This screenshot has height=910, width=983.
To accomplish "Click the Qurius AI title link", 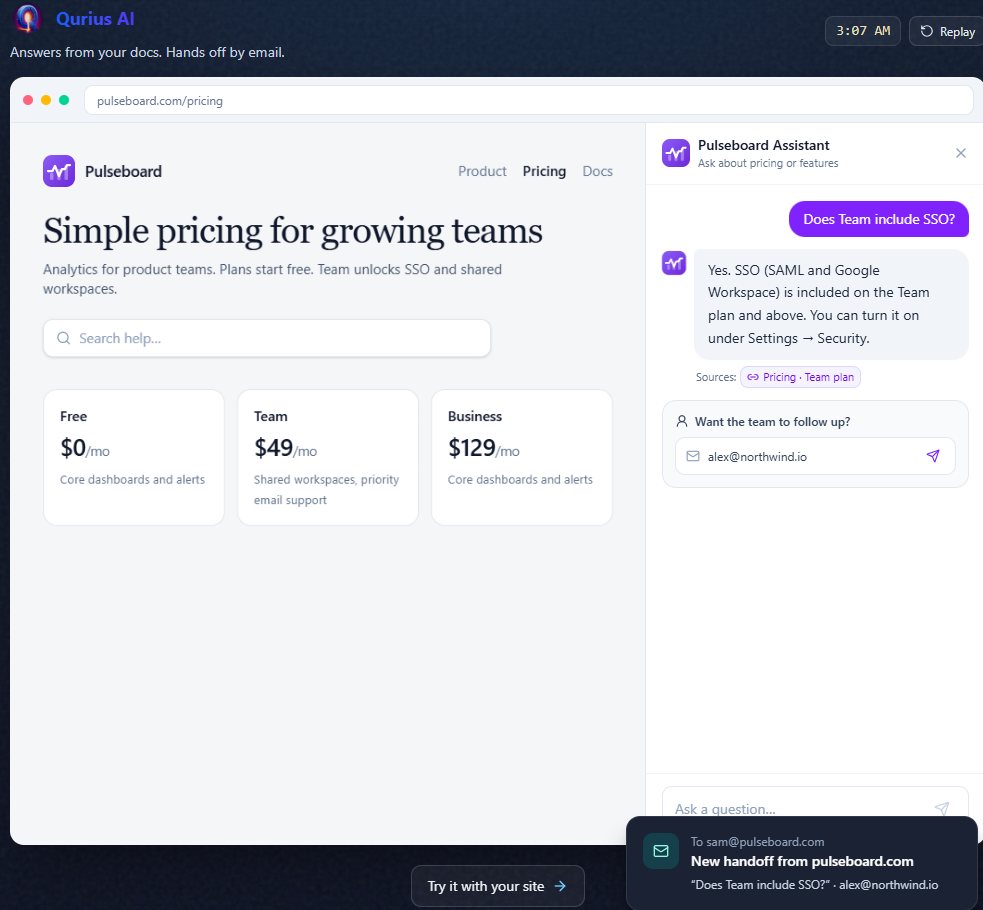I will pyautogui.click(x=95, y=19).
